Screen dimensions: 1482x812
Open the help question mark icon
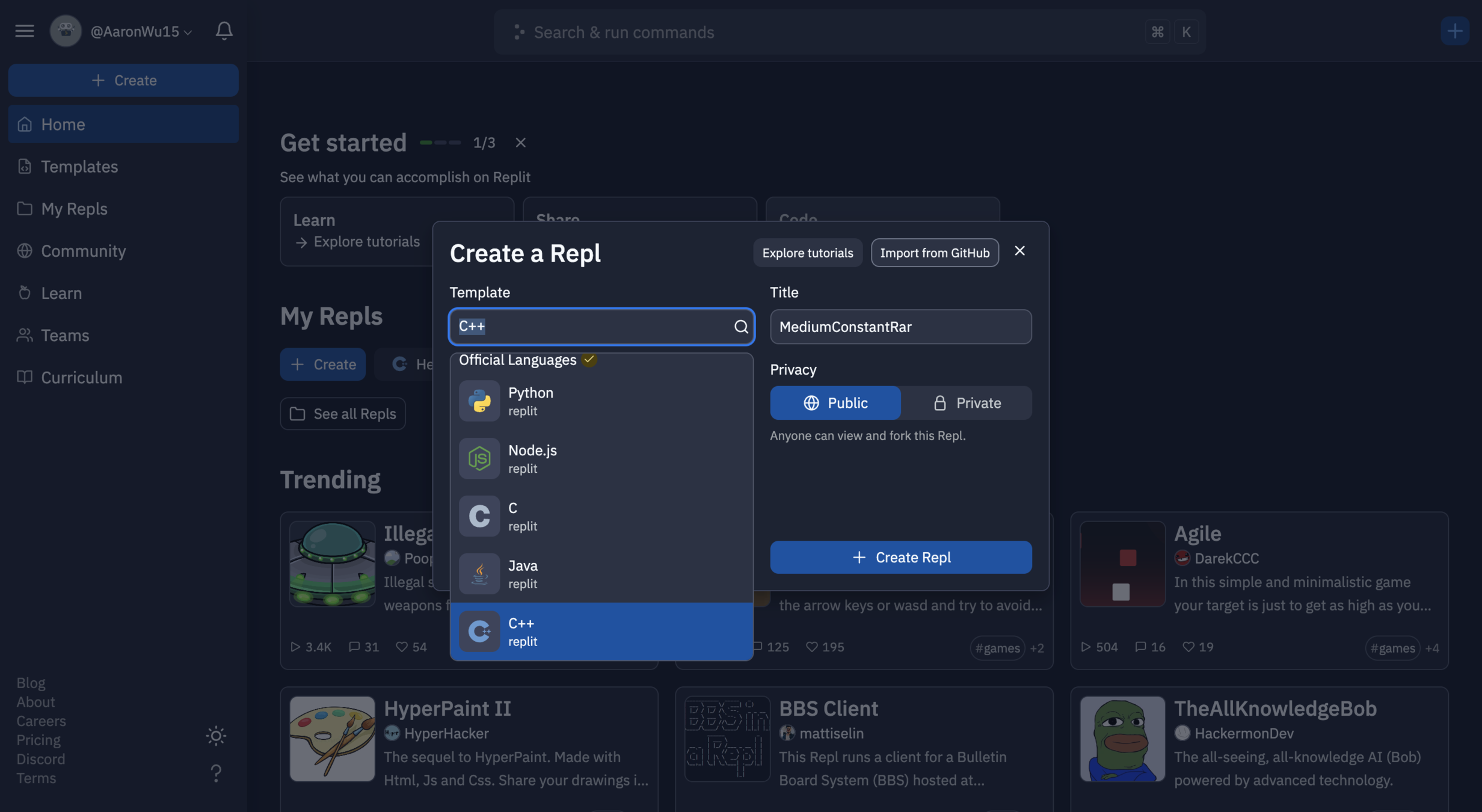tap(216, 773)
